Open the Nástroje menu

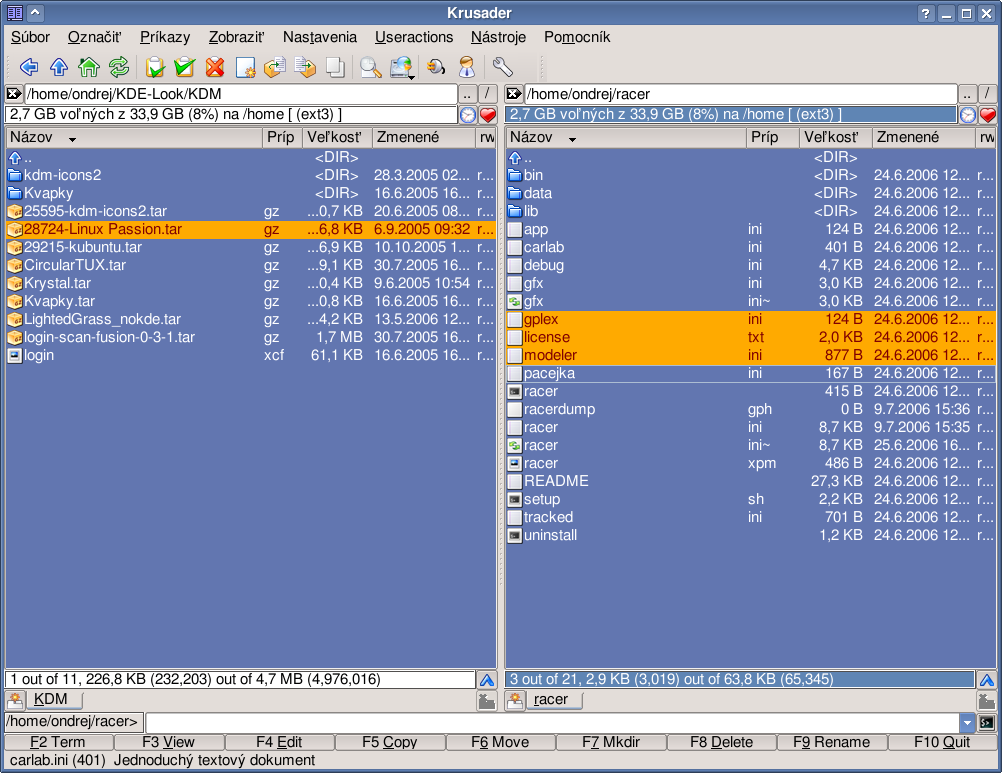pyautogui.click(x=498, y=37)
